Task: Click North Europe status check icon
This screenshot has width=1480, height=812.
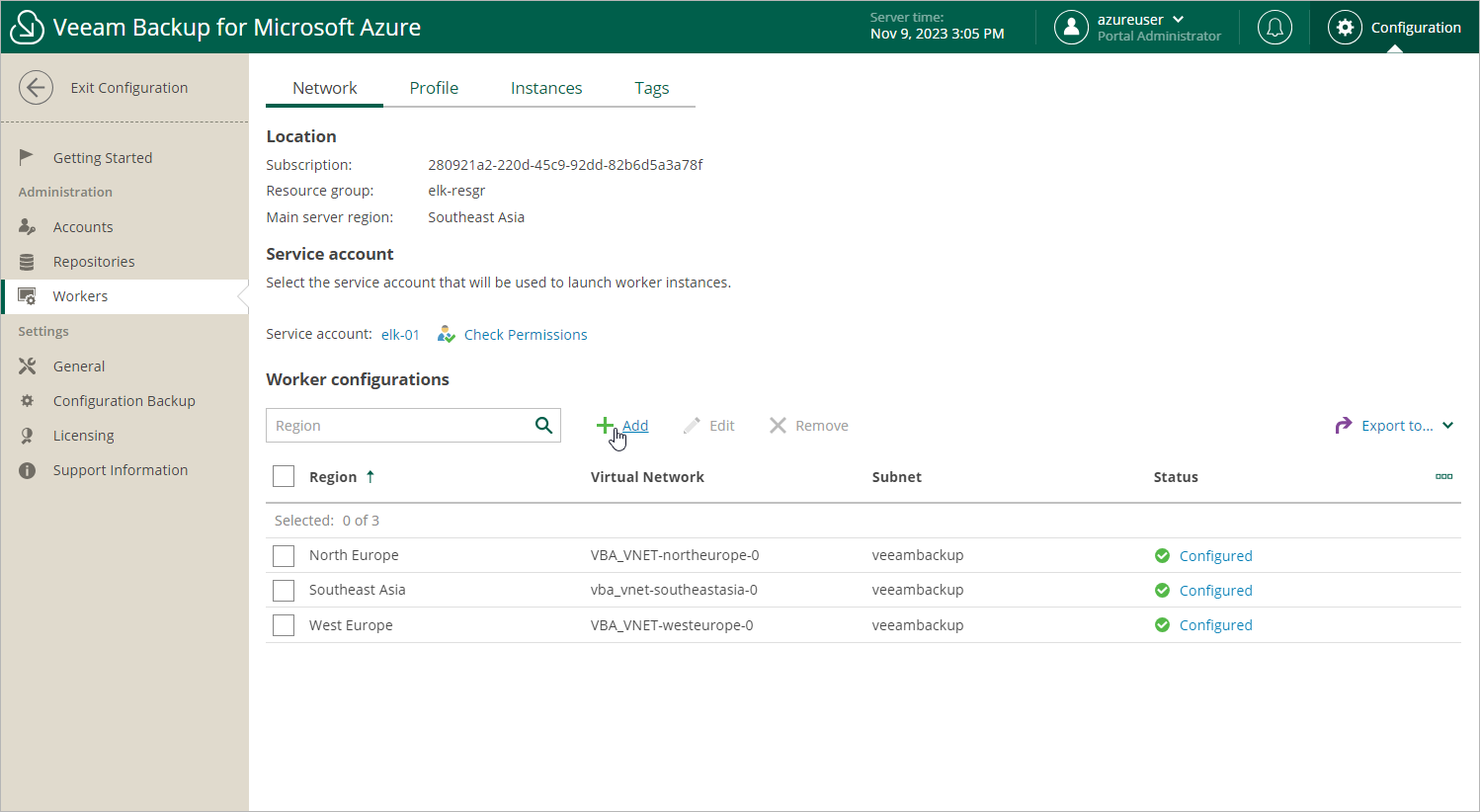Action: point(1162,555)
